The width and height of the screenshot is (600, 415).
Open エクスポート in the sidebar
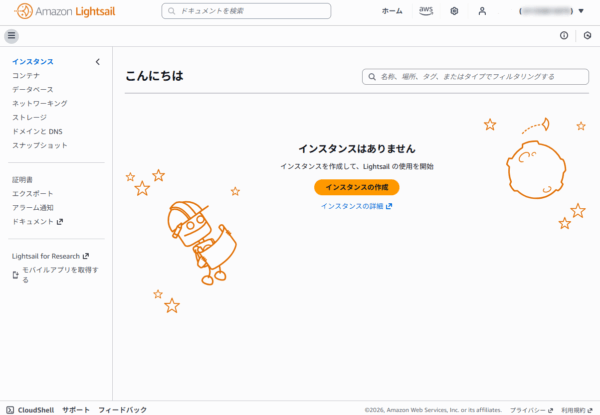point(33,194)
